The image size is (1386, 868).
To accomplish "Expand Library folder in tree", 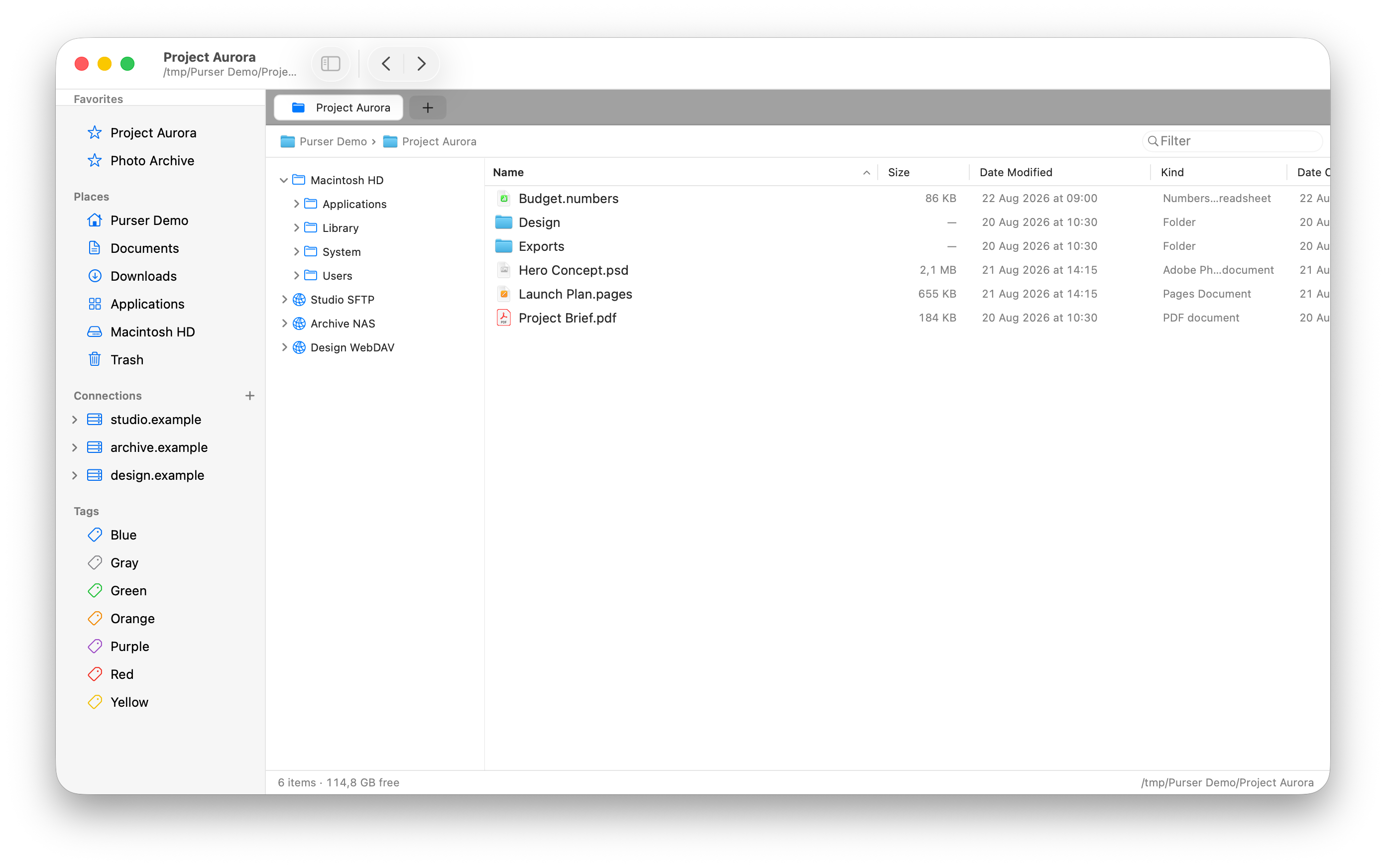I will [x=296, y=228].
